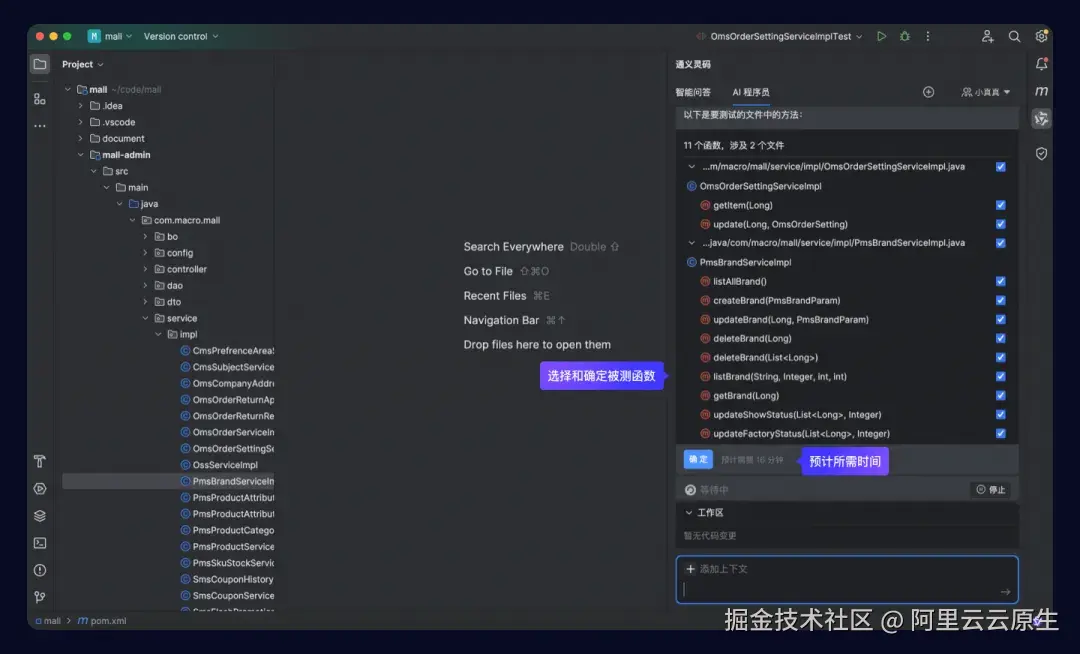Uncheck the getItem(Long) function checkbox

click(x=1000, y=204)
